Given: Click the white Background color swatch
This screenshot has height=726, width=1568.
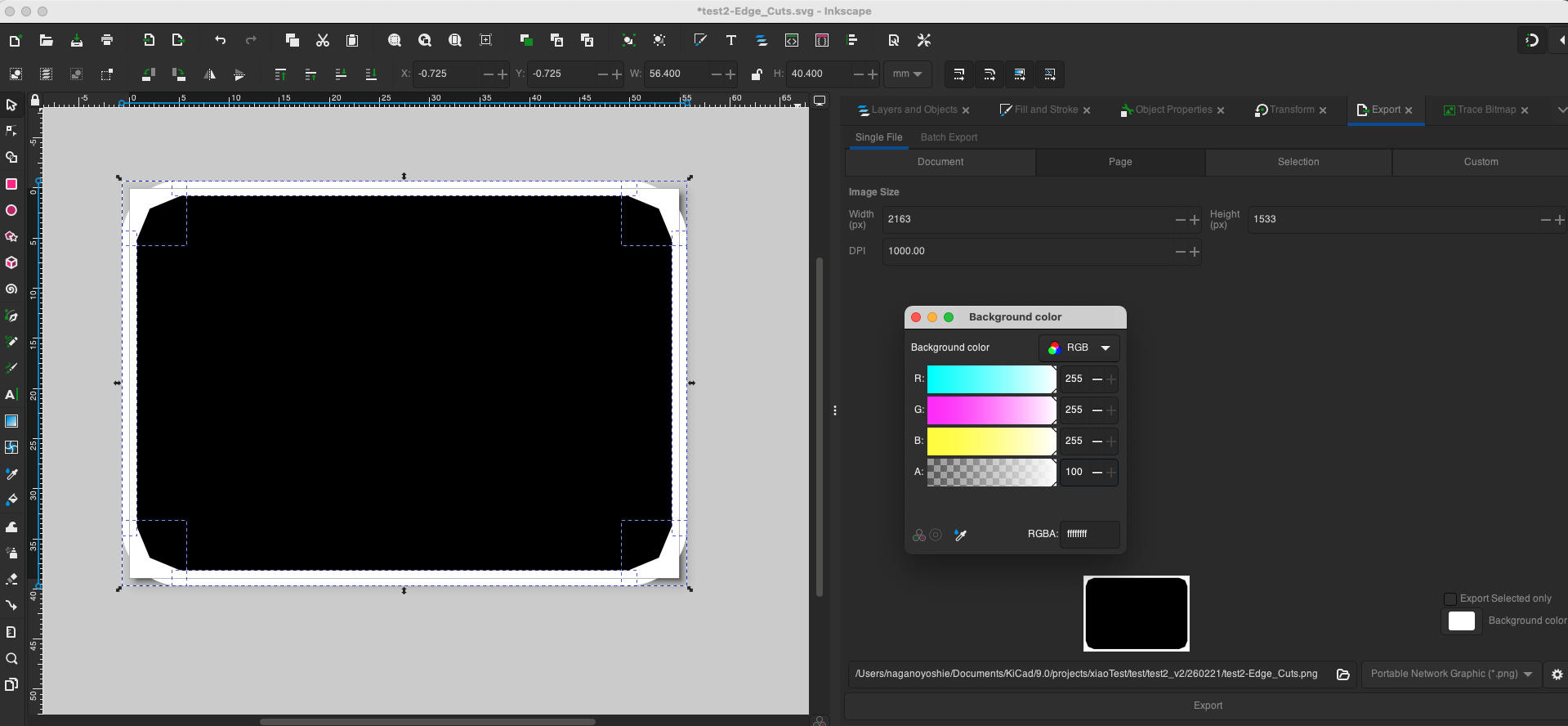Looking at the screenshot, I should [1461, 621].
